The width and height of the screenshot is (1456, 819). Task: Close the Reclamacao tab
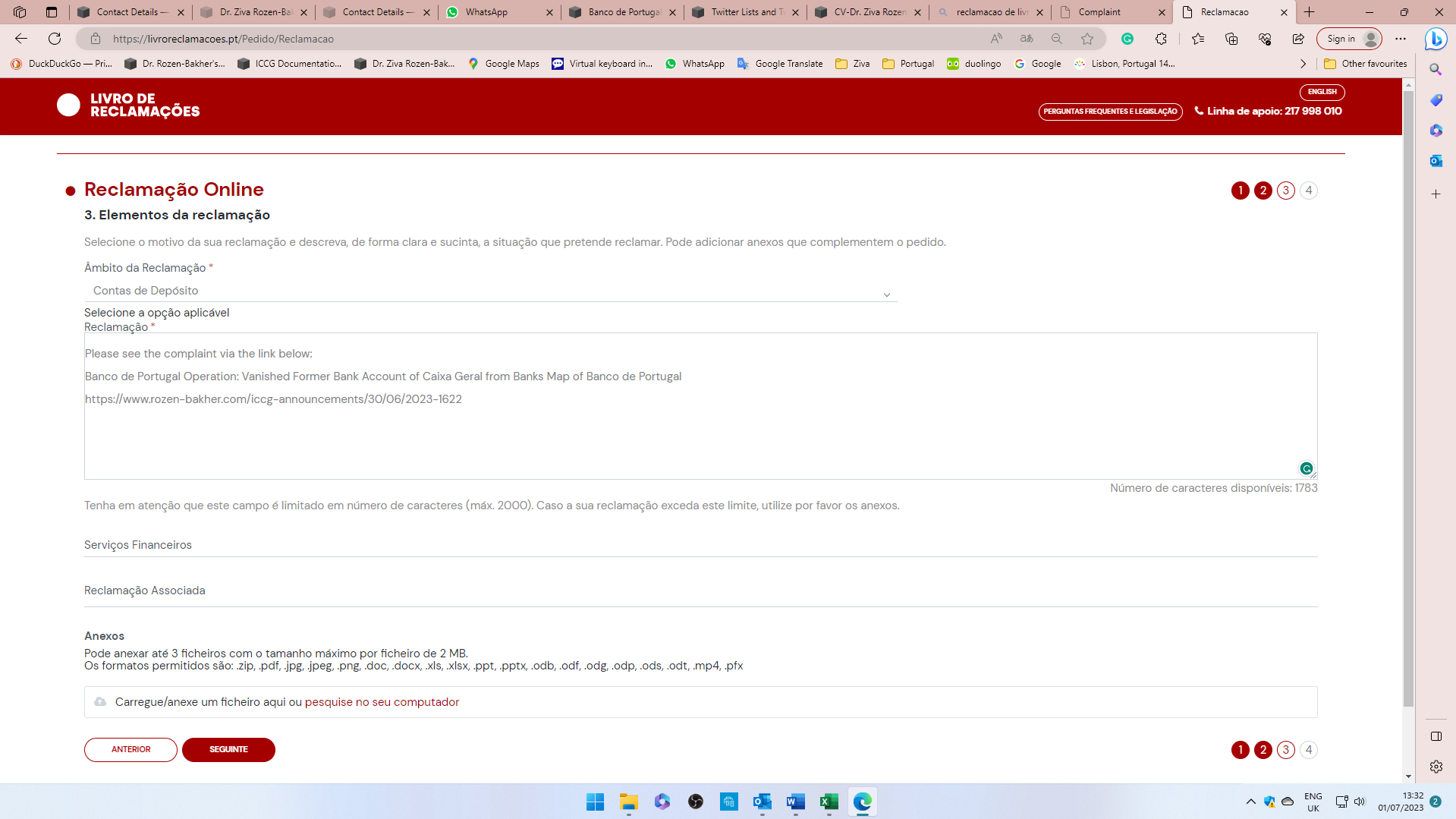pos(1284,12)
